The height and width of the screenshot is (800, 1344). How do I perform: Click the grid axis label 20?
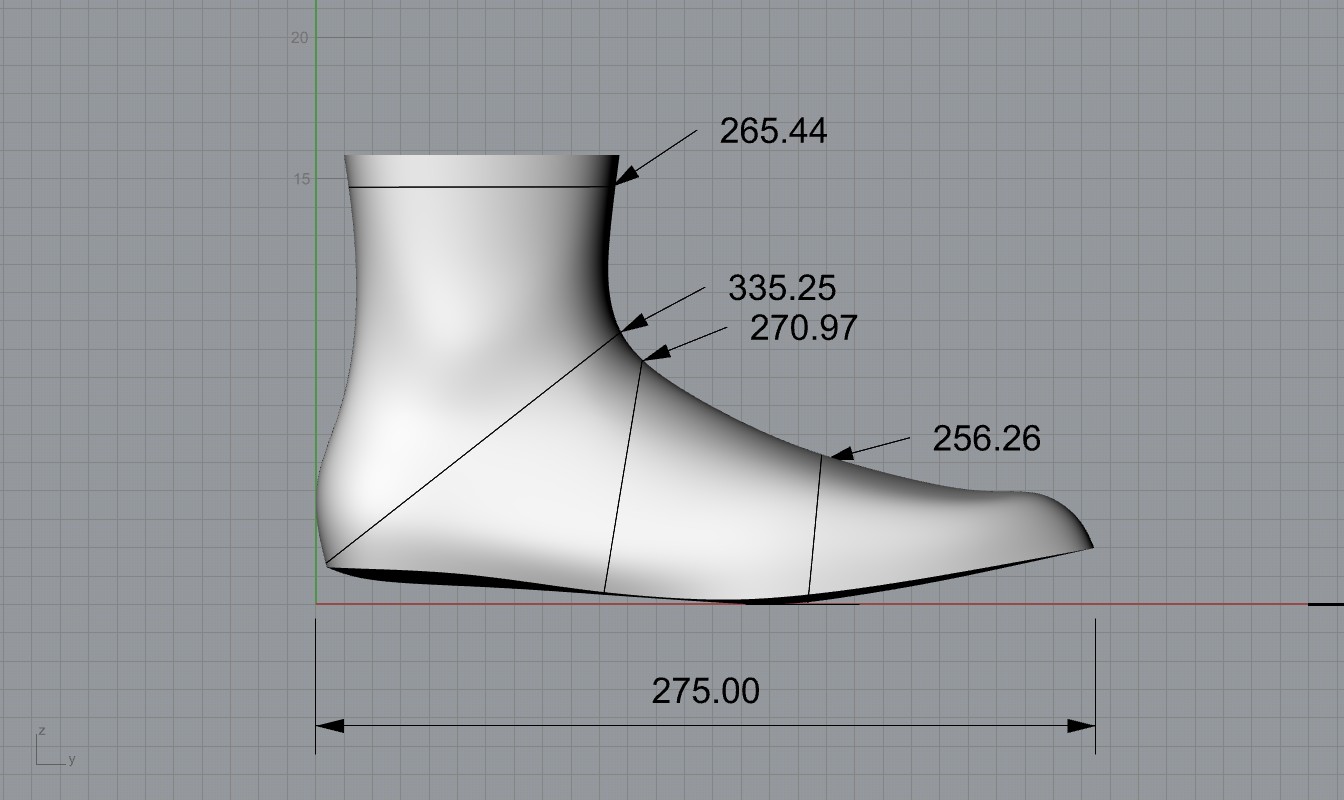(298, 38)
